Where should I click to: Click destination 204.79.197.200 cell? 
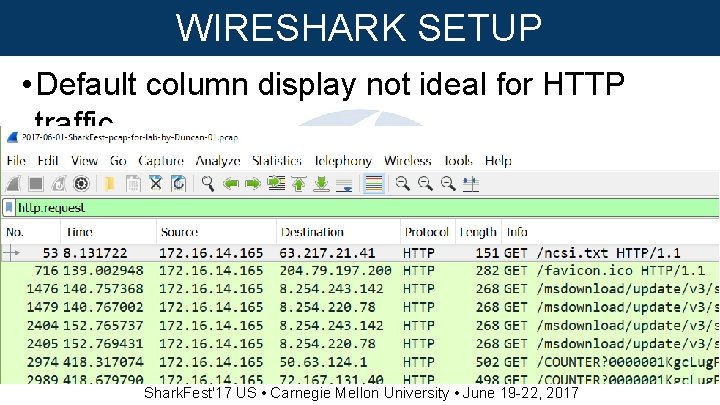coord(335,270)
